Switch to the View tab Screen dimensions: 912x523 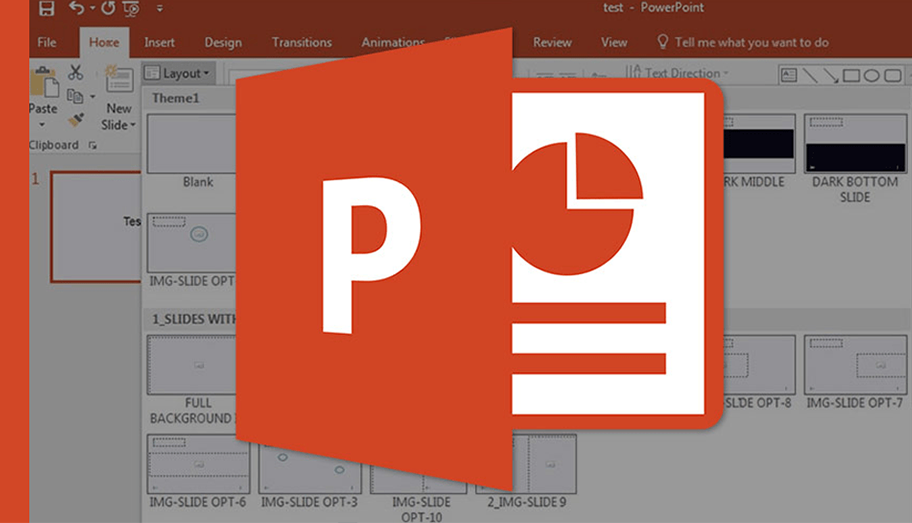pyautogui.click(x=614, y=42)
